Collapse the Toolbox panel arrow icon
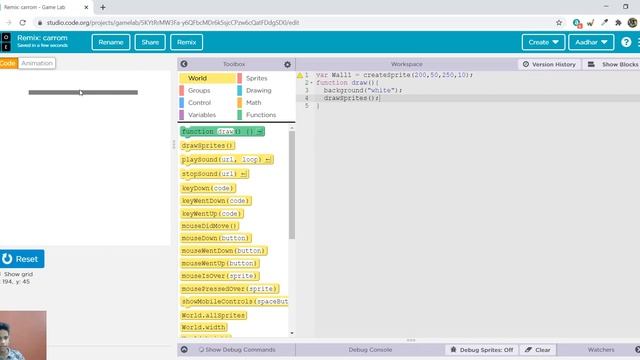Image resolution: width=640 pixels, height=360 pixels. point(184,64)
